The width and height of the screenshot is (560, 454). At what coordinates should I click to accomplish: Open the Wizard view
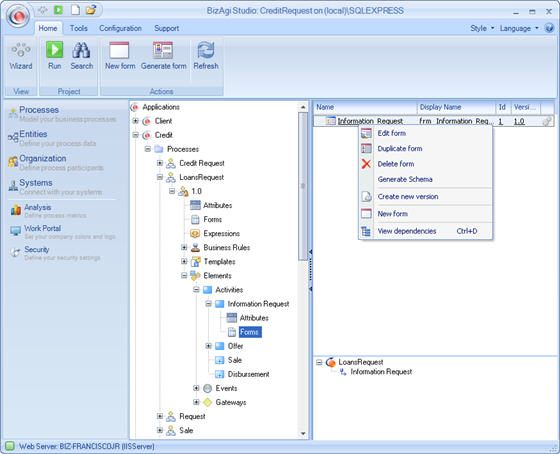[21, 56]
